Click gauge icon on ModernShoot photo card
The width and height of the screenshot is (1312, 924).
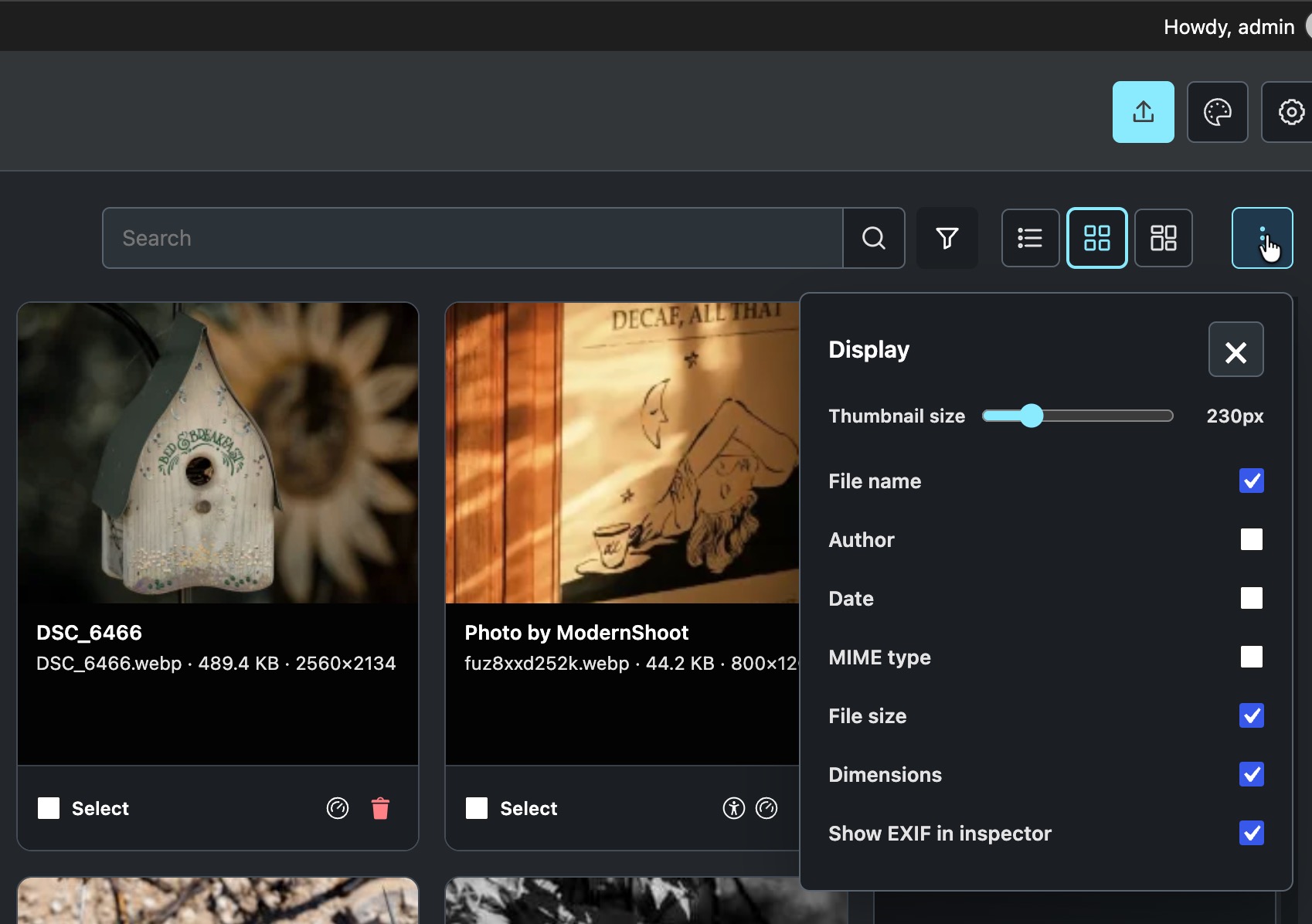coord(766,808)
